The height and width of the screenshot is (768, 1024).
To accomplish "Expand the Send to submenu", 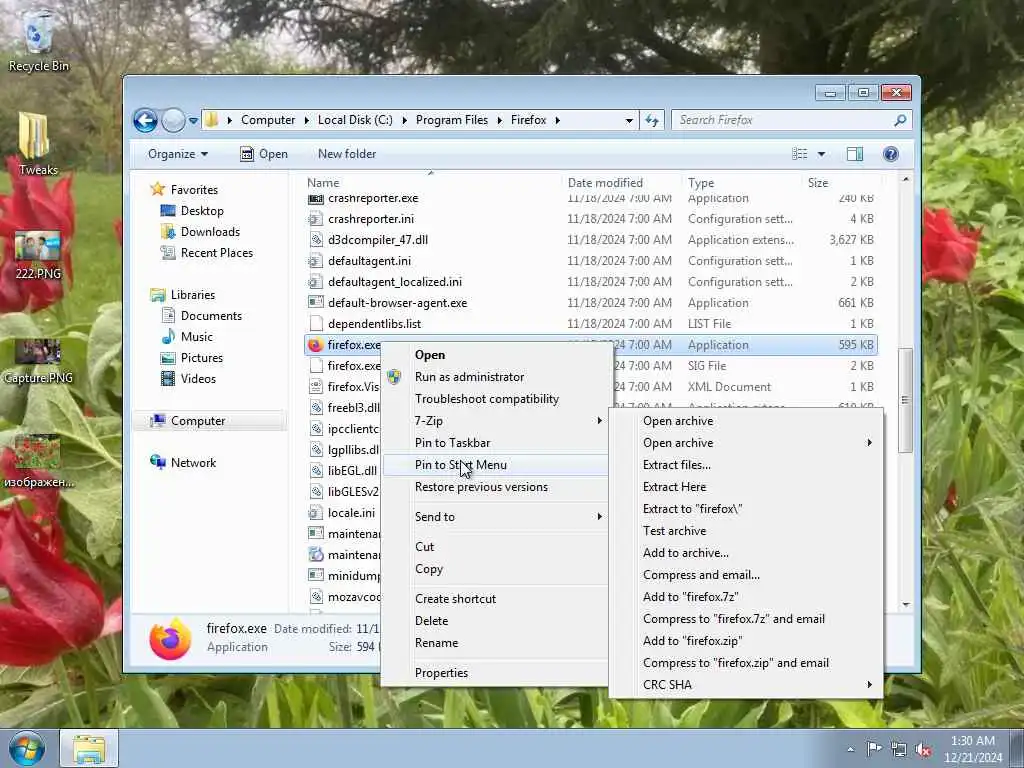I will [x=495, y=517].
